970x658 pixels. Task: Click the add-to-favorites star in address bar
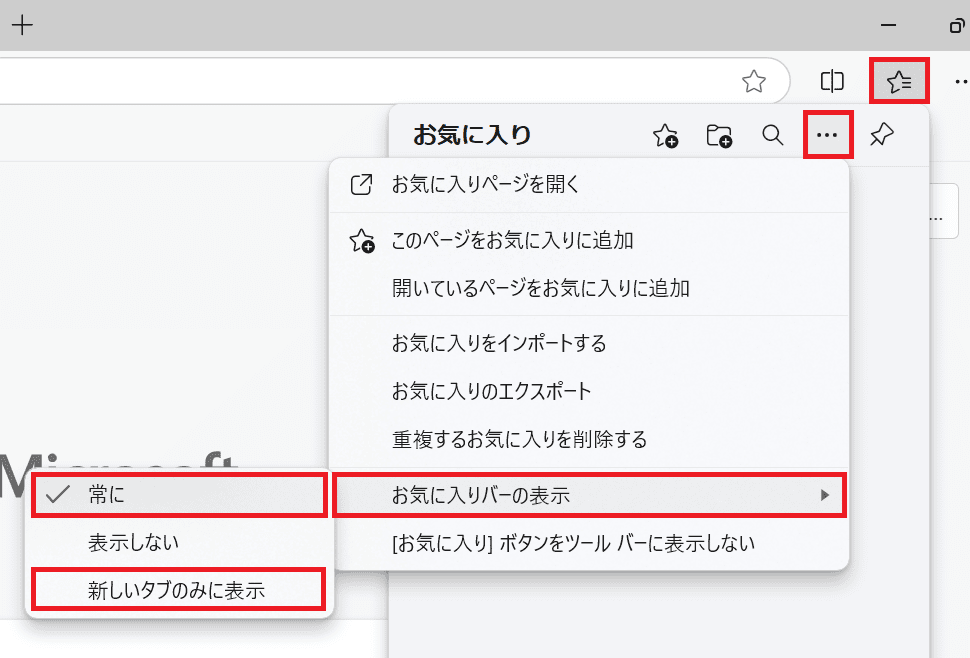click(x=753, y=81)
